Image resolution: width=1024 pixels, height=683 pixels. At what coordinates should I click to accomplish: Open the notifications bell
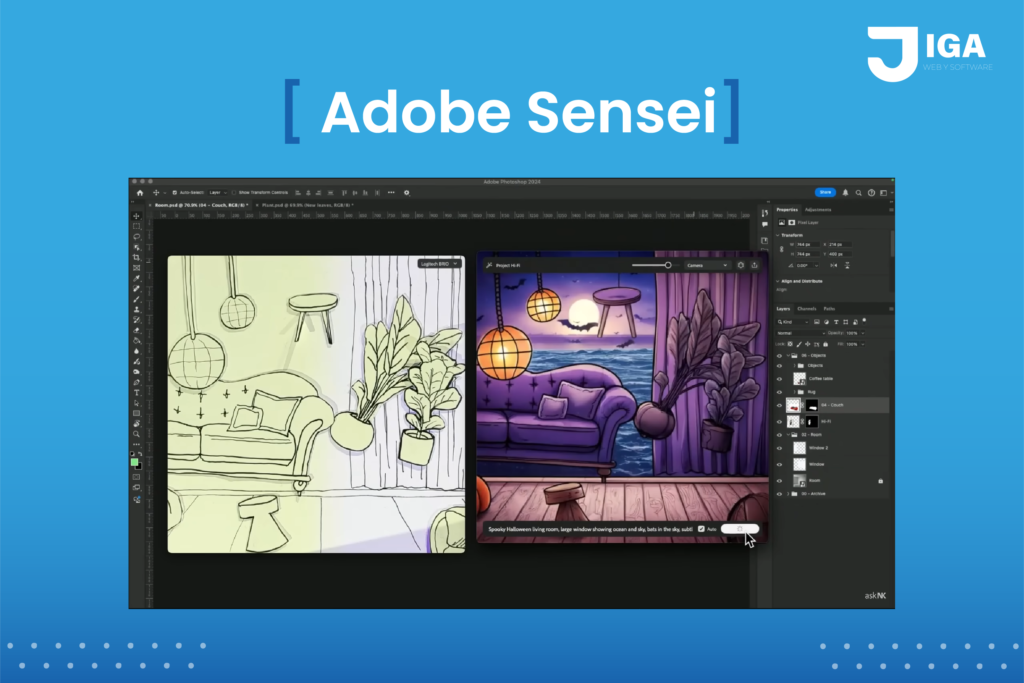point(845,193)
